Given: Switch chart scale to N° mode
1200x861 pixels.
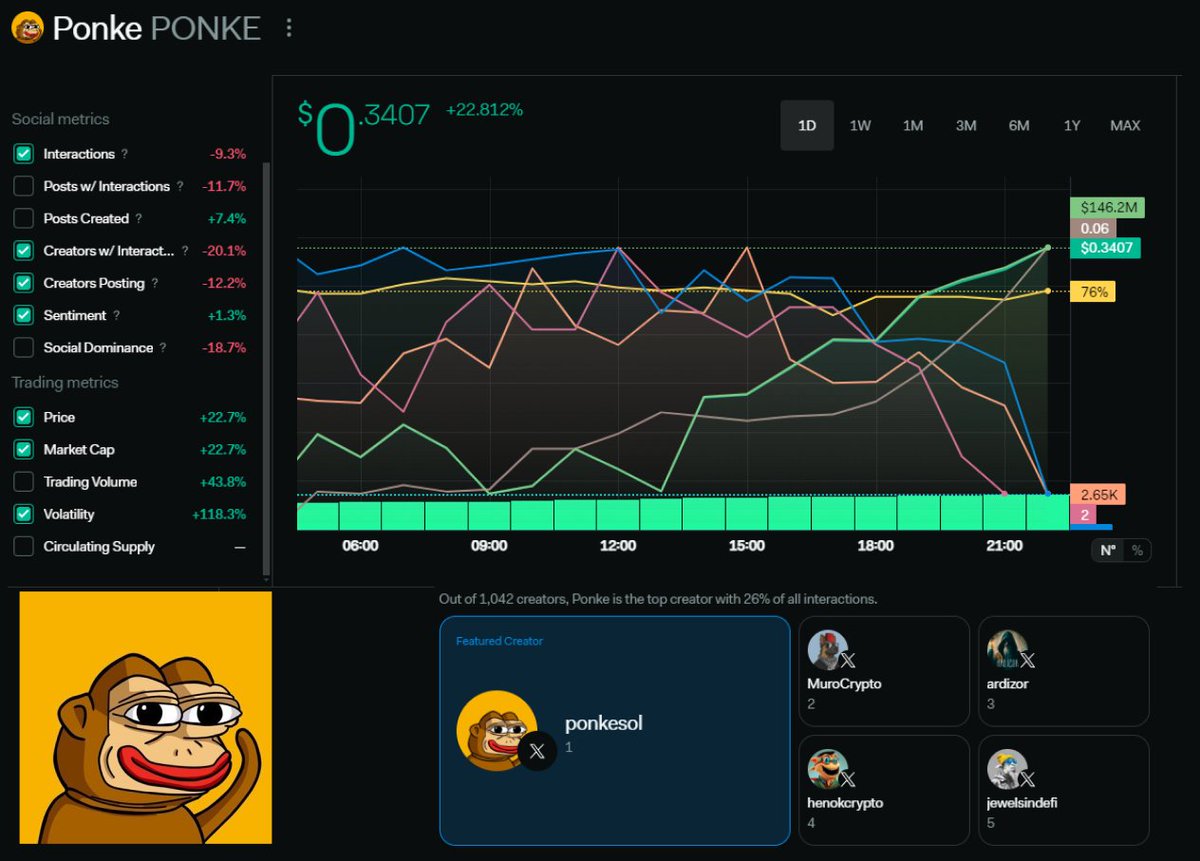Looking at the screenshot, I should 1108,550.
